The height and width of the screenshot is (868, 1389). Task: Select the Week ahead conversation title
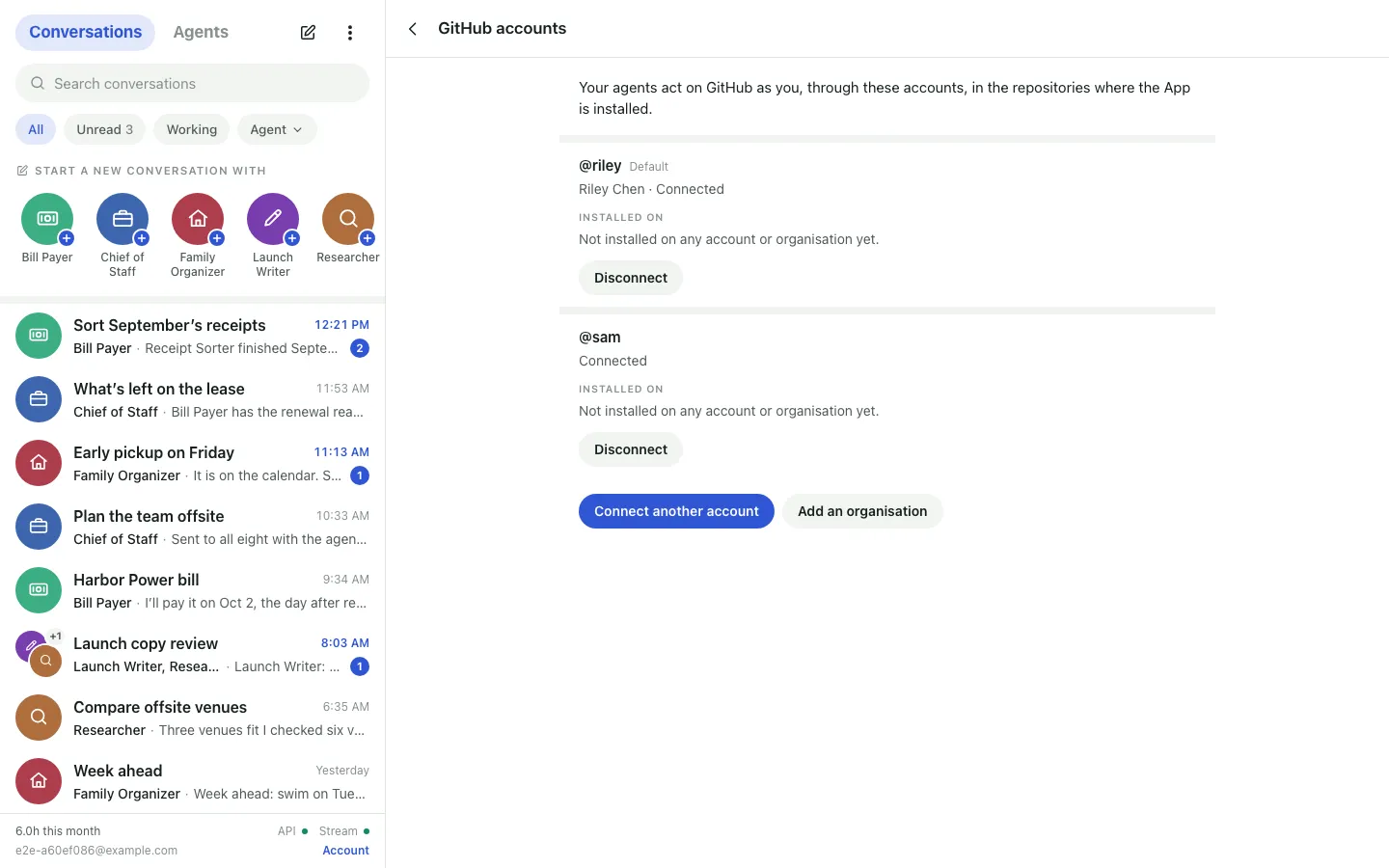(118, 771)
